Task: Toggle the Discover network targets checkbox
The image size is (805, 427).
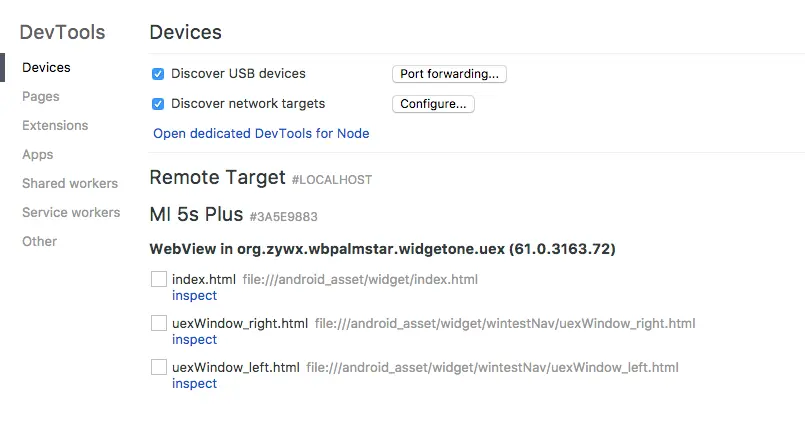Action: tap(158, 104)
